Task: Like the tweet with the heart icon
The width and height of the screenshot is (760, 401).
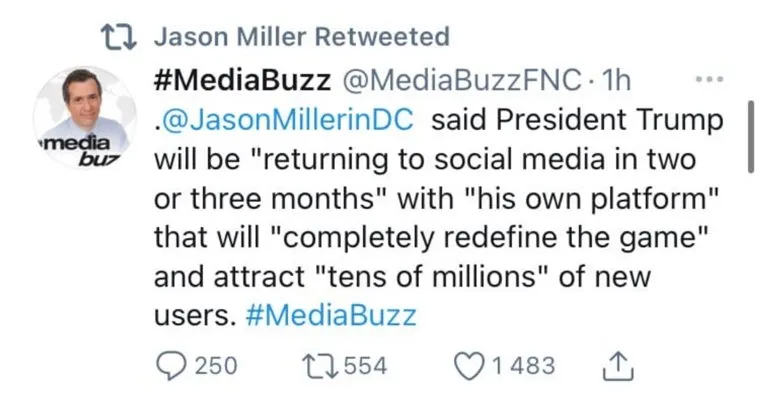Action: click(x=469, y=365)
